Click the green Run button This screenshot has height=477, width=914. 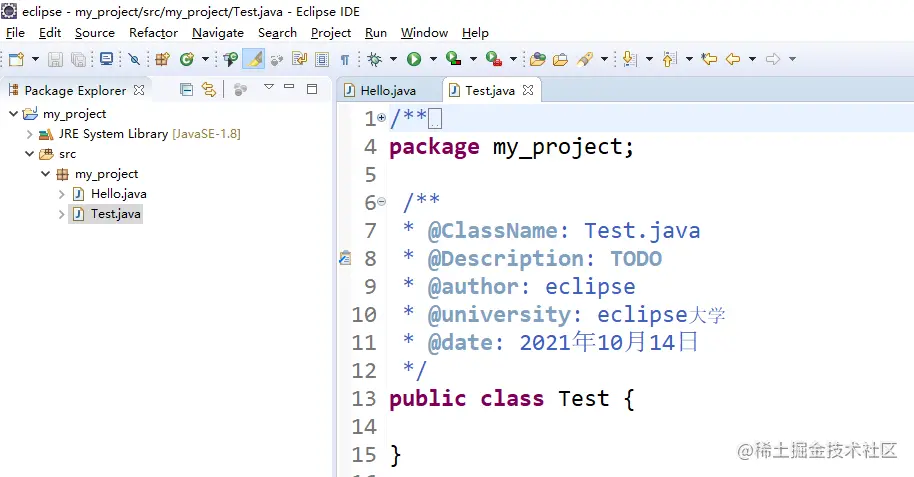click(x=414, y=59)
